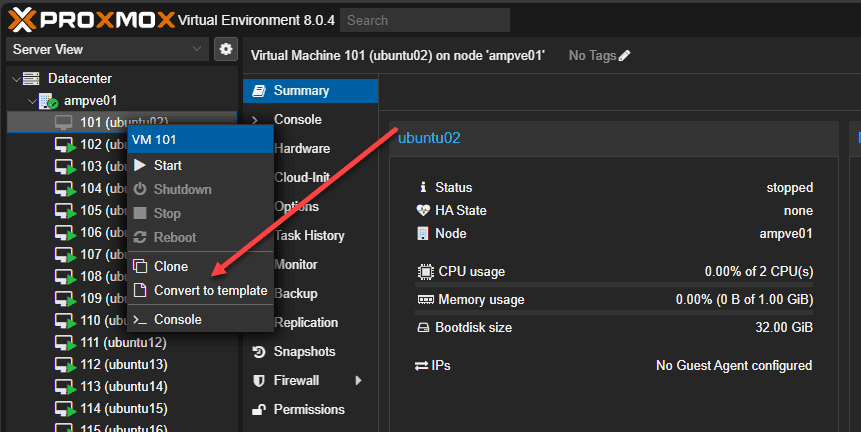This screenshot has height=432, width=861.
Task: Click the Permissions unlock icon
Action: pos(259,409)
